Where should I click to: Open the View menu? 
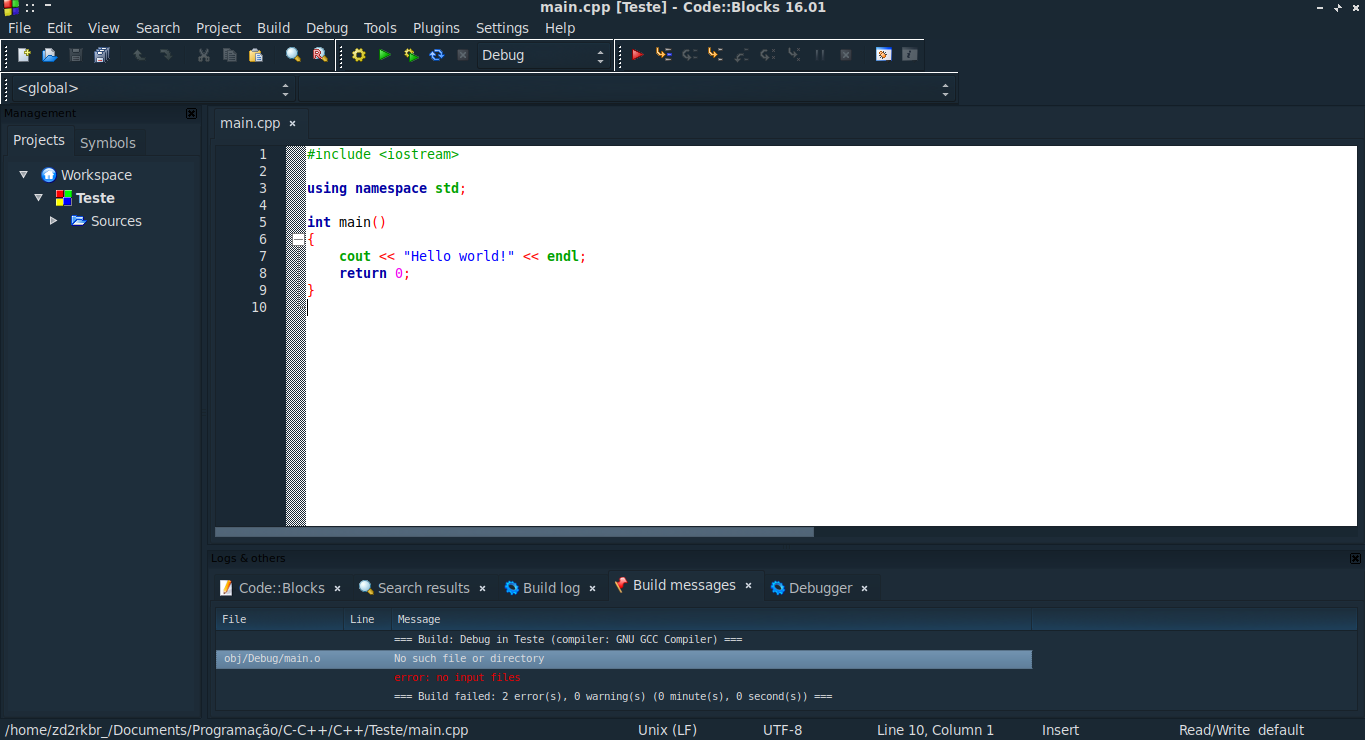tap(104, 28)
